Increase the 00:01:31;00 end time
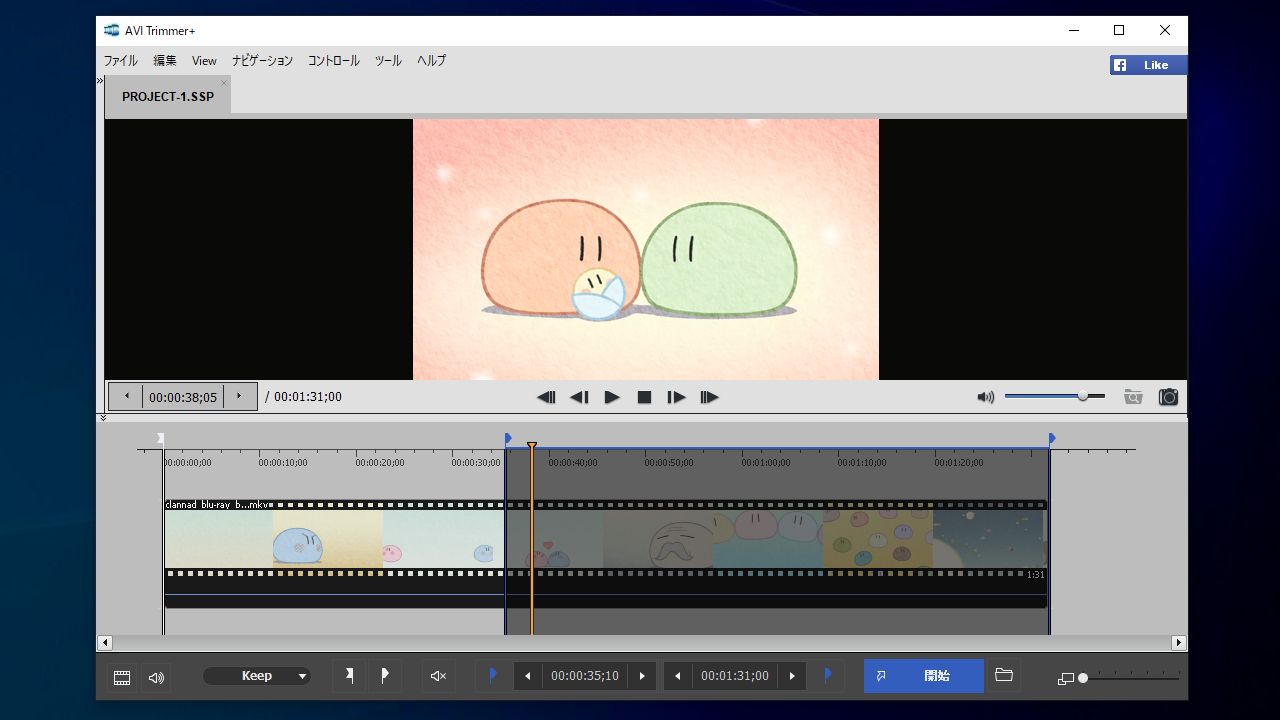Screen dimensions: 1280x720 click(792, 676)
